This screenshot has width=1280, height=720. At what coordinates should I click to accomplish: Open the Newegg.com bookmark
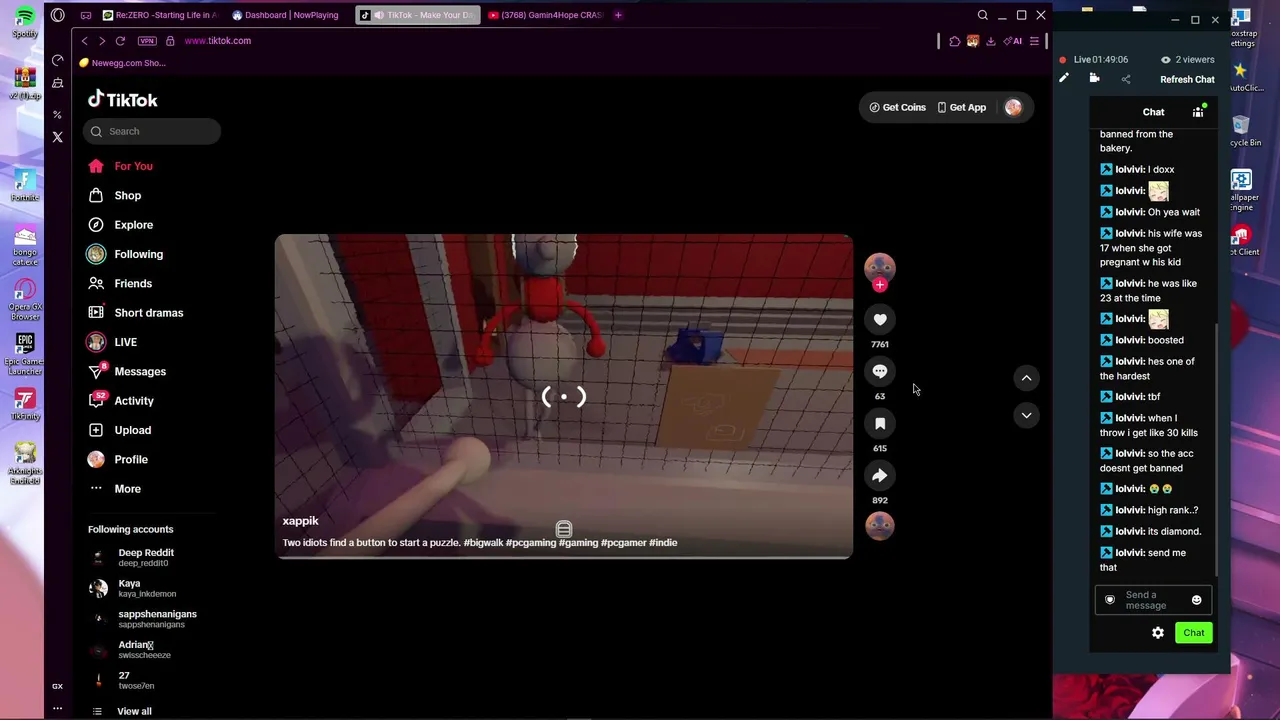123,63
